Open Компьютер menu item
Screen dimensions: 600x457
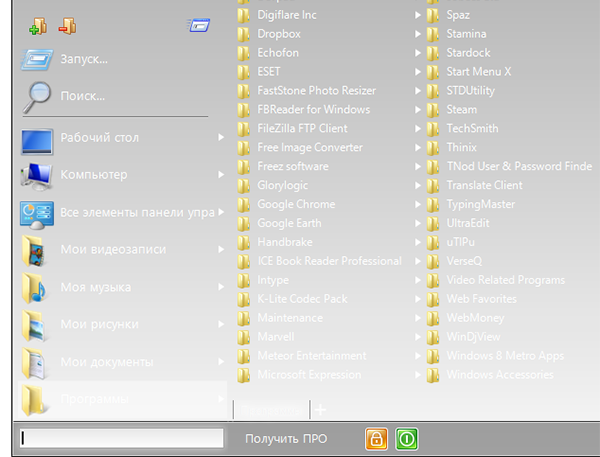pos(122,175)
